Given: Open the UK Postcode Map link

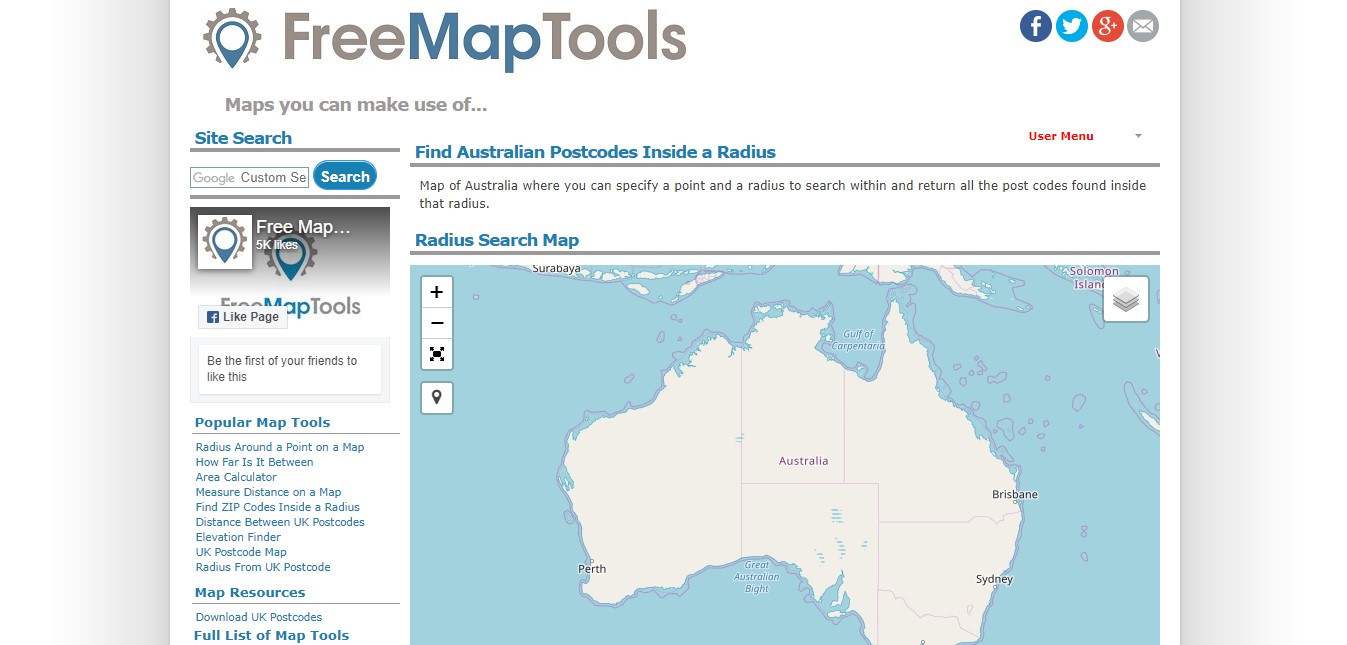Looking at the screenshot, I should 241,552.
